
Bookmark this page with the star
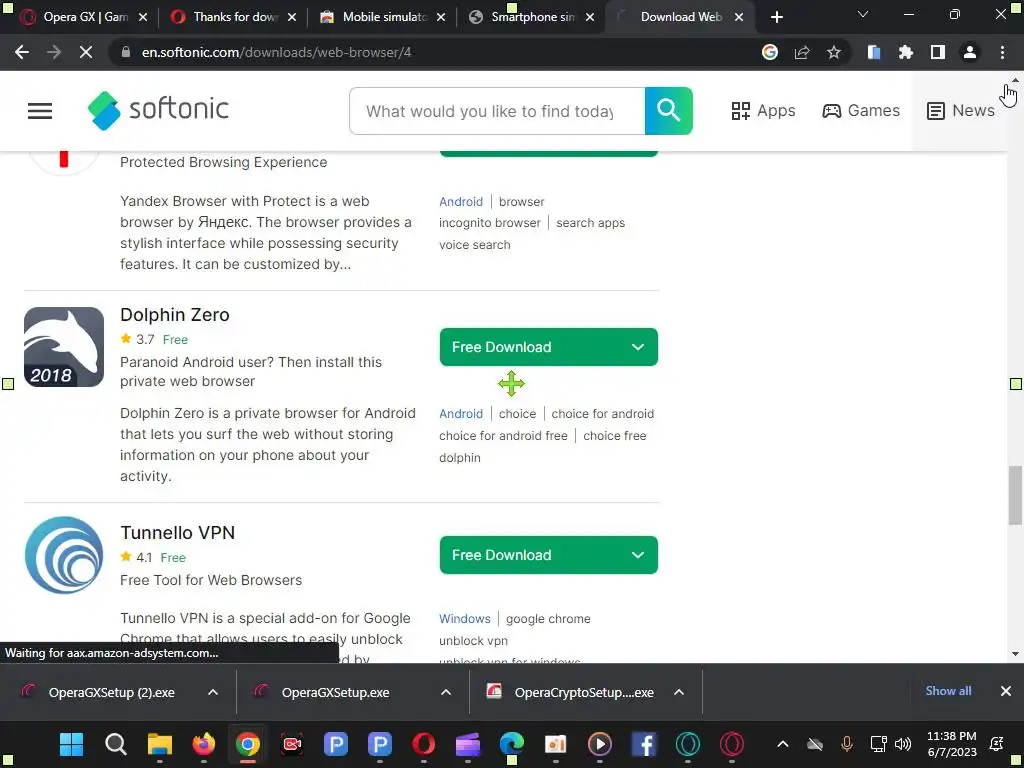click(x=833, y=52)
